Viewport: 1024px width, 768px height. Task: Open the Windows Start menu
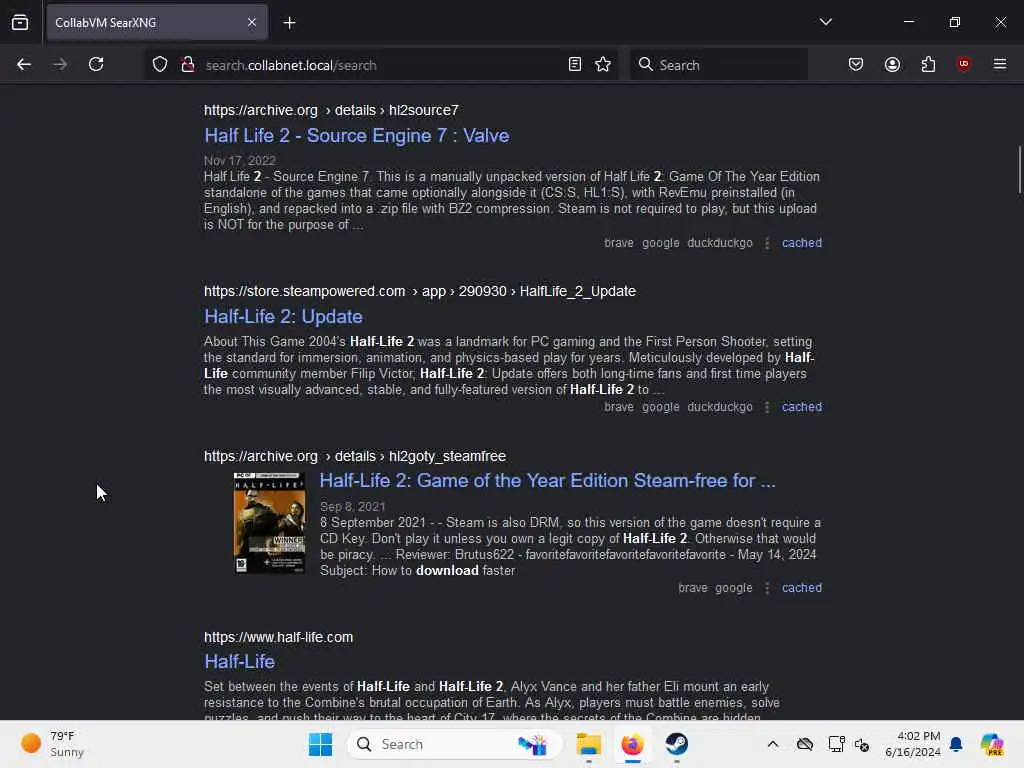320,744
